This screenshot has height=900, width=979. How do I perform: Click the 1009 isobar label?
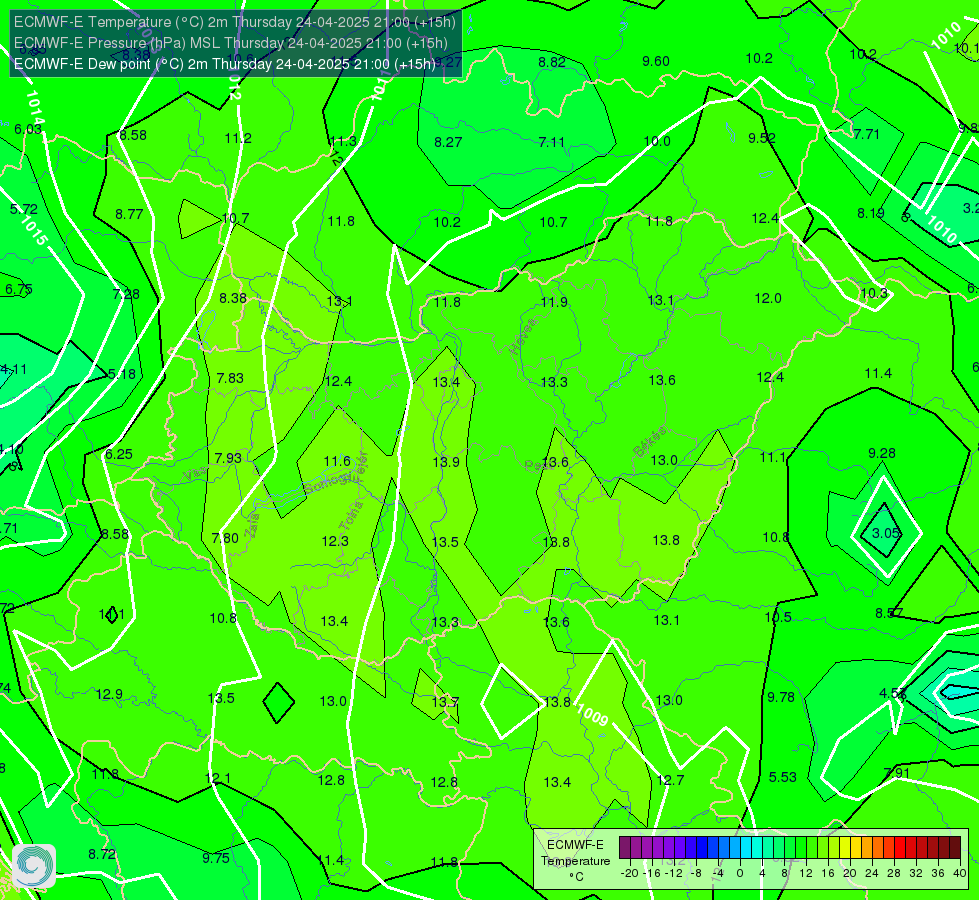point(593,715)
